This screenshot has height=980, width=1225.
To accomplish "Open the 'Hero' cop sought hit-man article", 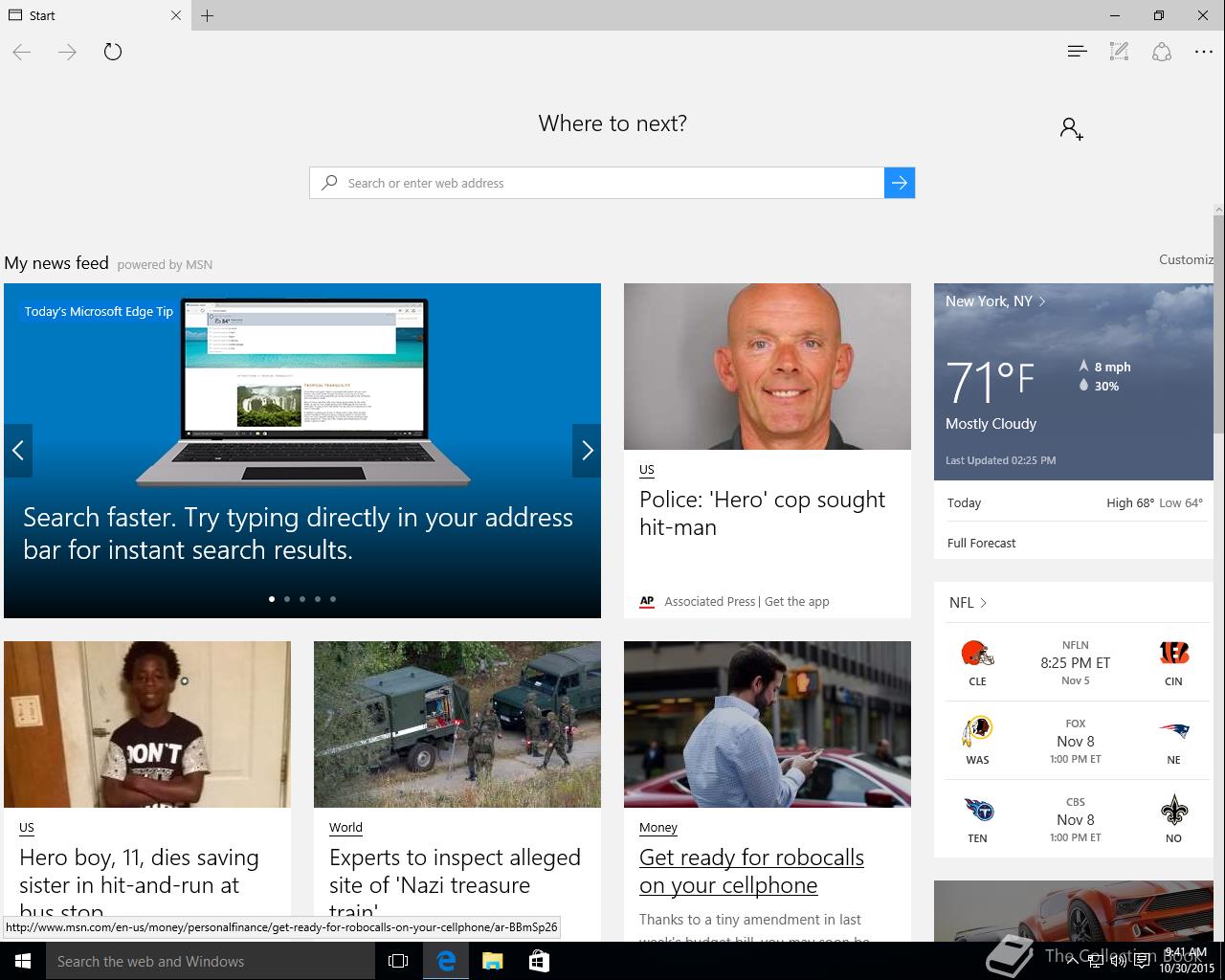I will [x=762, y=513].
